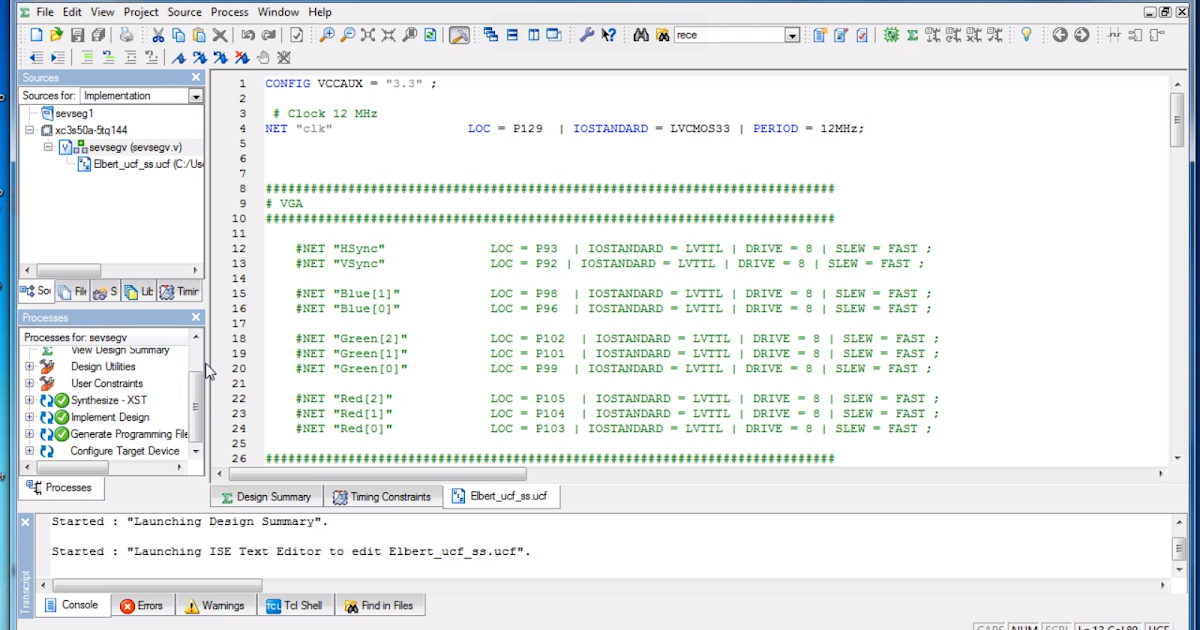Open the search history dropdown beside 'rece'
This screenshot has width=1200, height=630.
click(x=791, y=34)
